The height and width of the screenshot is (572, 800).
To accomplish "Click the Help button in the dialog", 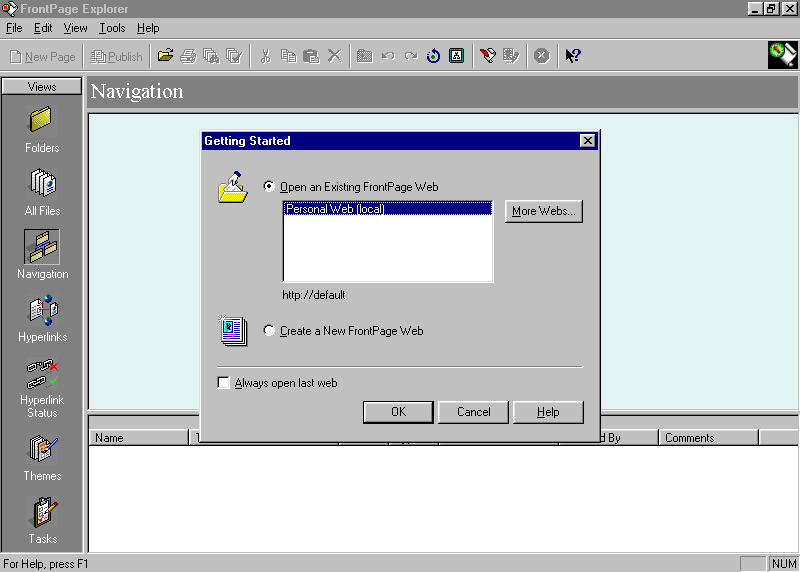I will [x=548, y=412].
